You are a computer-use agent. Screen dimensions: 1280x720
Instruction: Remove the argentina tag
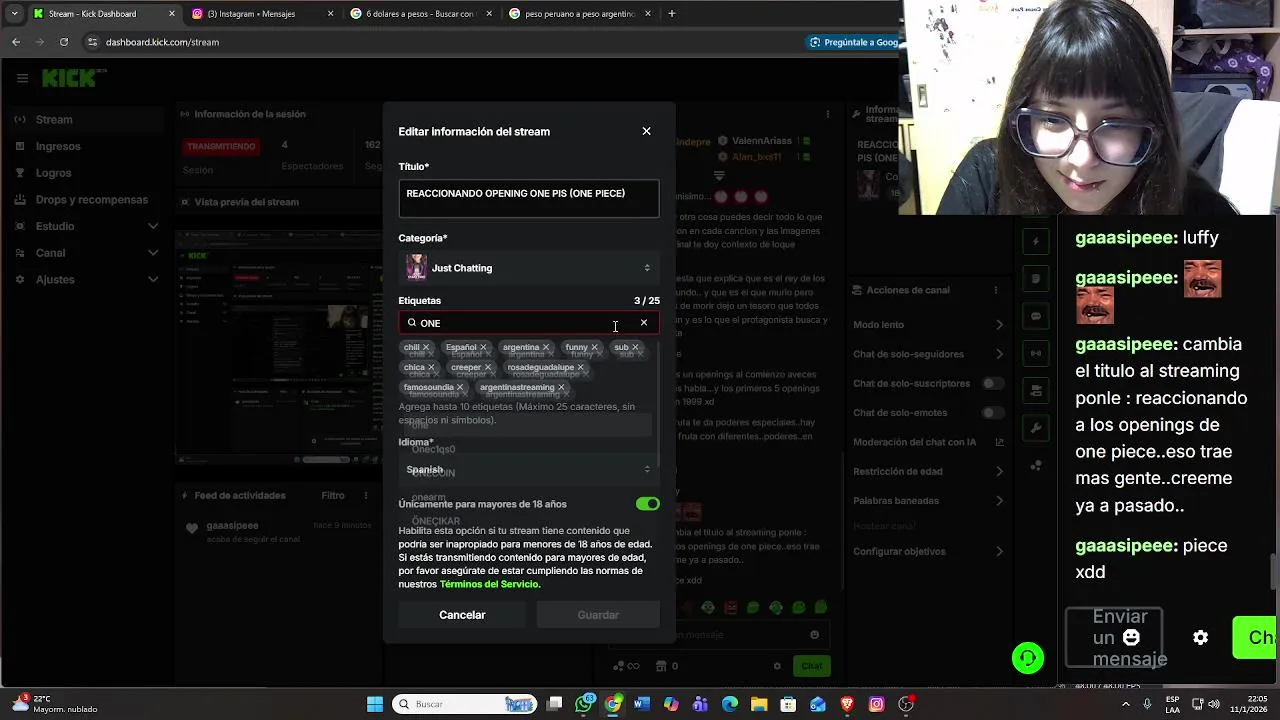[x=545, y=348]
